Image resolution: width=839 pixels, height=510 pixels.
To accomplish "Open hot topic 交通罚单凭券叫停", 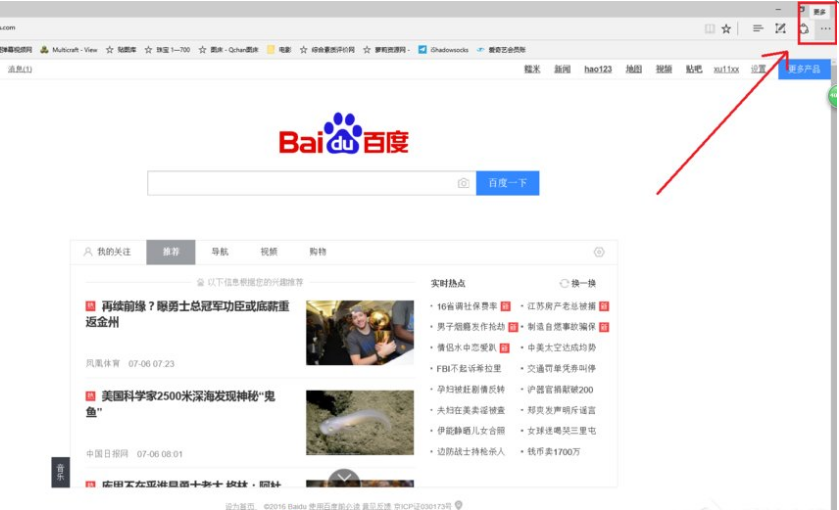I will coord(561,368).
